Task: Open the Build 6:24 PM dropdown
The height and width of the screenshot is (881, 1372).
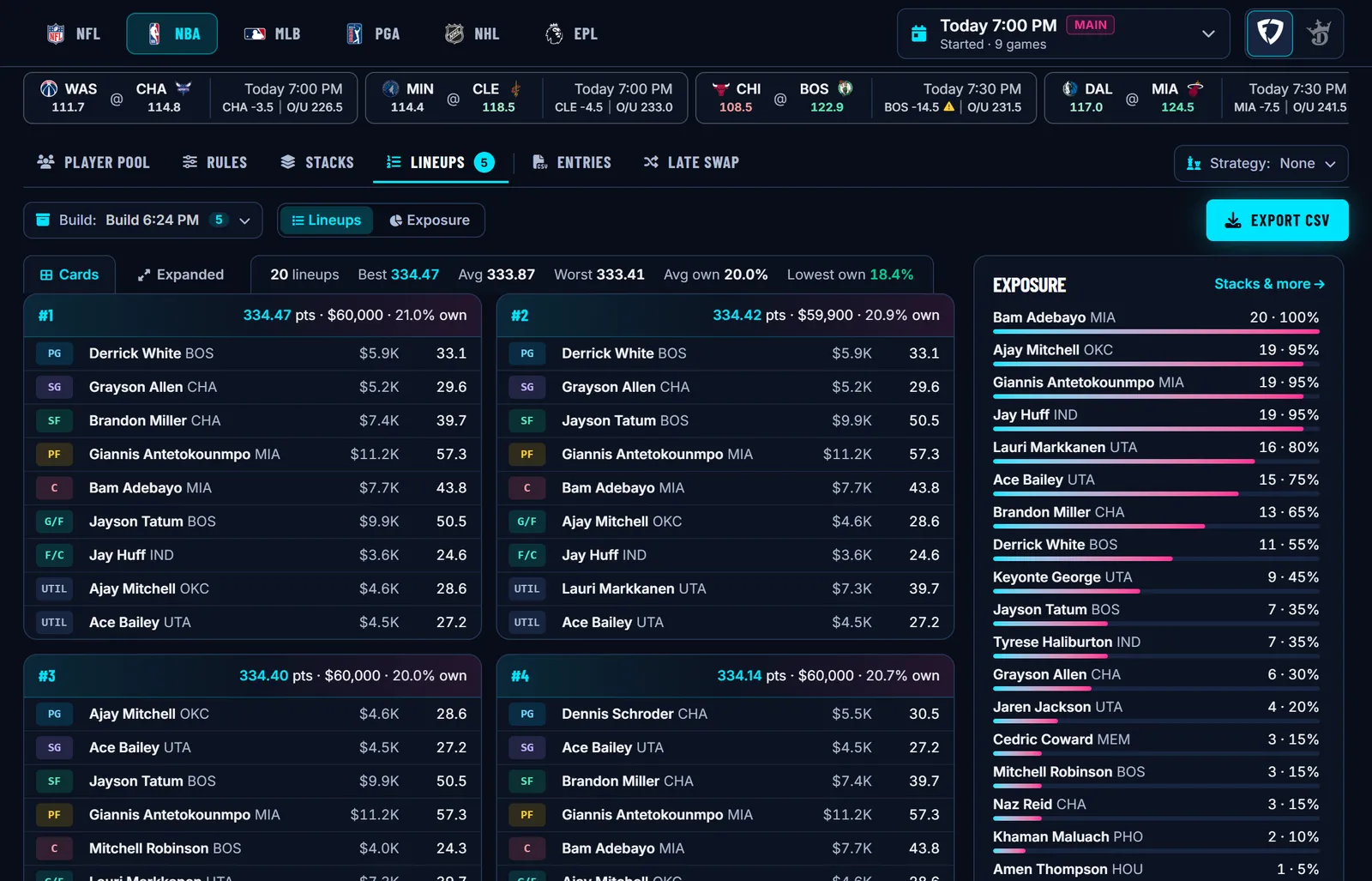Action: (143, 220)
